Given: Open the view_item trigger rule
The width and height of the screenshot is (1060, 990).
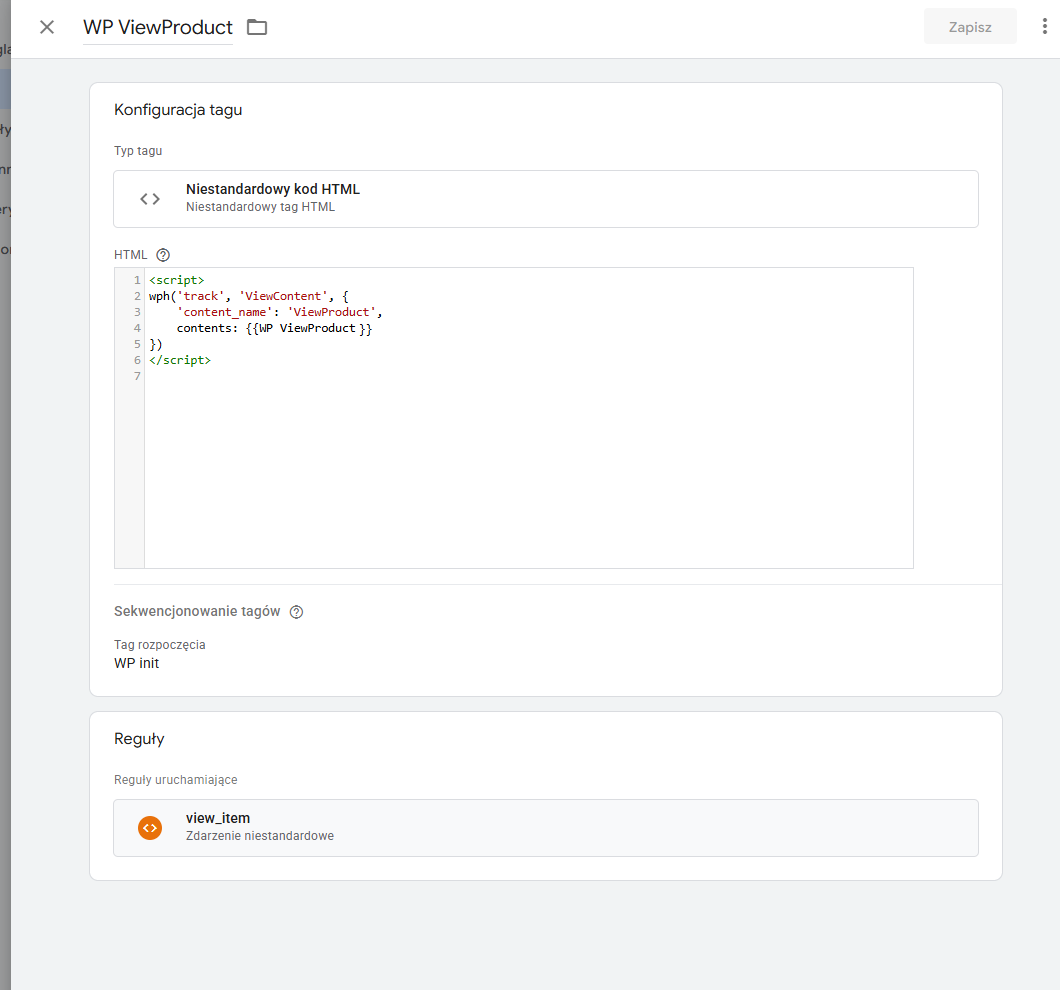Looking at the screenshot, I should click(546, 828).
